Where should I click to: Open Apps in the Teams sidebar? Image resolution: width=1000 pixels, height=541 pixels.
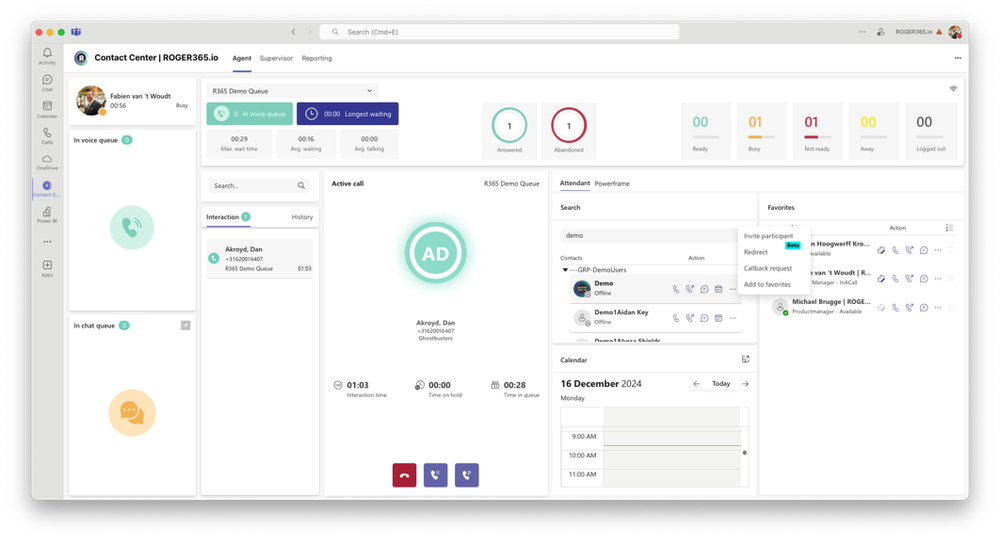(47, 268)
